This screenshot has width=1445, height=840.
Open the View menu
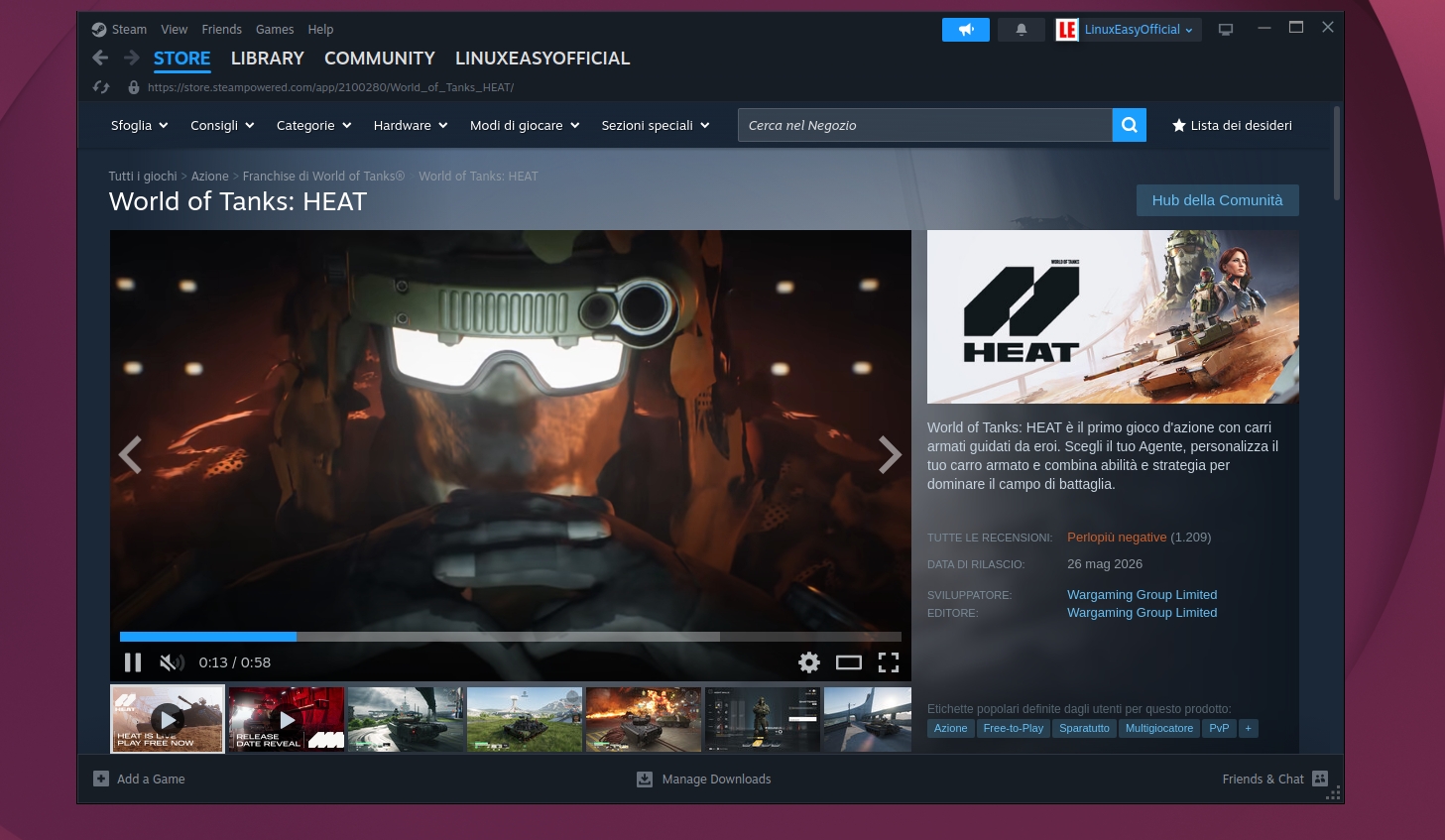pyautogui.click(x=174, y=30)
